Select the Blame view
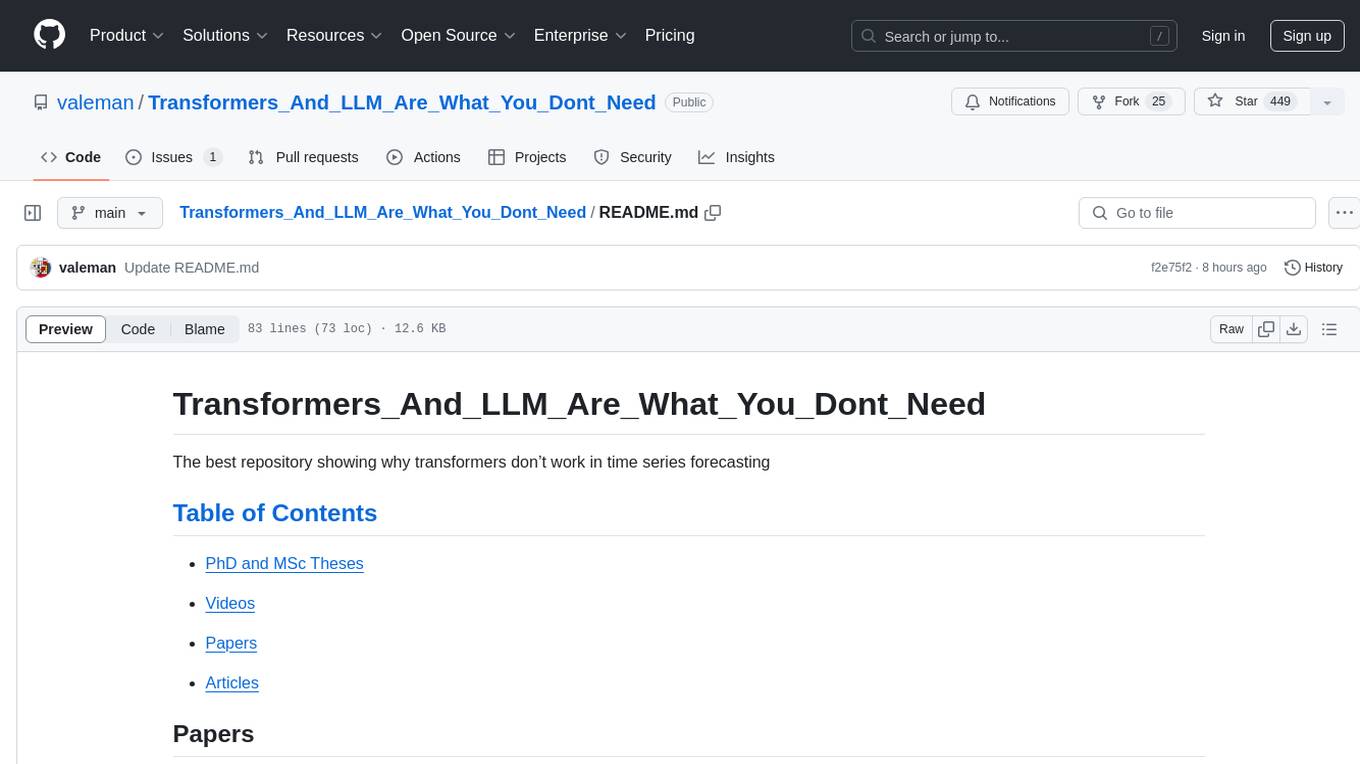Screen dimensions: 1360x764 point(205,329)
